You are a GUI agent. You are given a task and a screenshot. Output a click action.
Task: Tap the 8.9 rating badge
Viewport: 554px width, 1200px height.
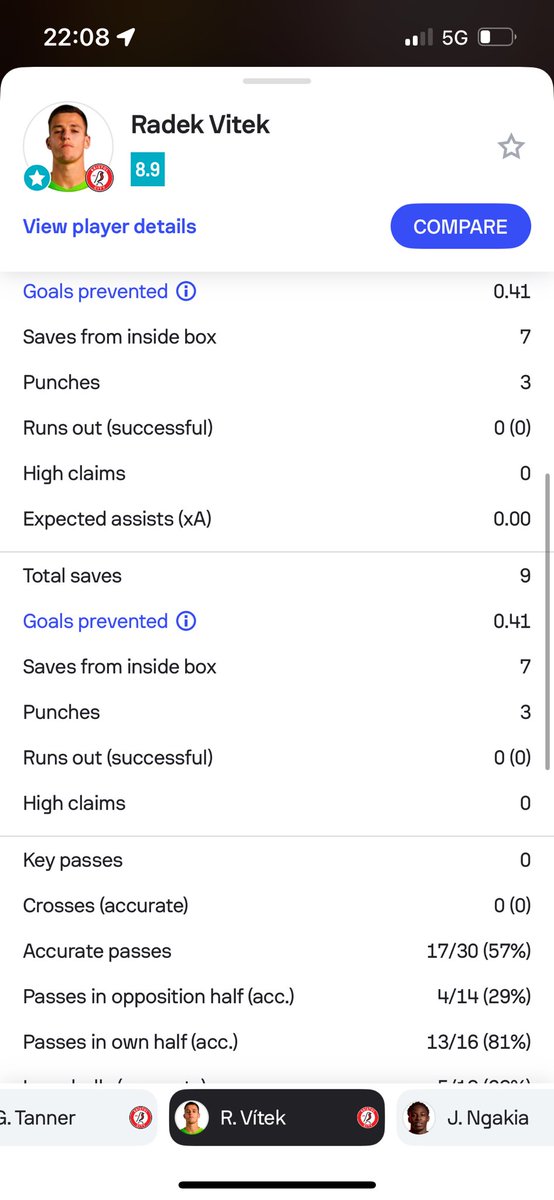148,169
